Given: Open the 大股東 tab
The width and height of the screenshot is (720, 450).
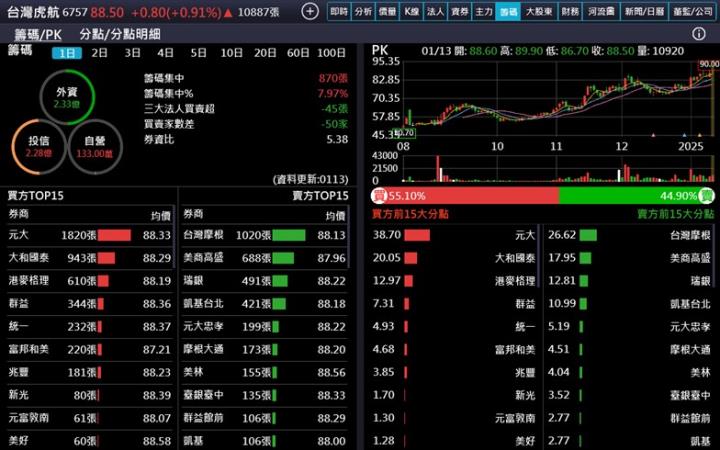Looking at the screenshot, I should (539, 11).
